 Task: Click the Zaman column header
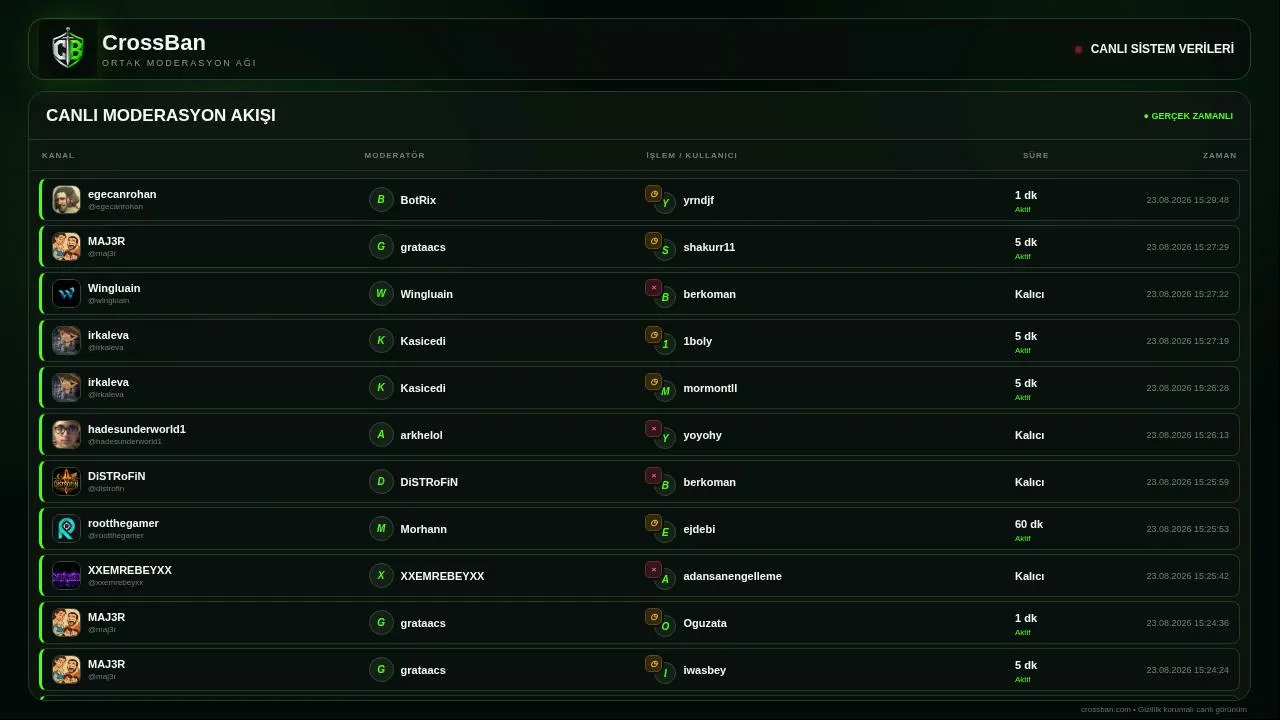tap(1219, 155)
